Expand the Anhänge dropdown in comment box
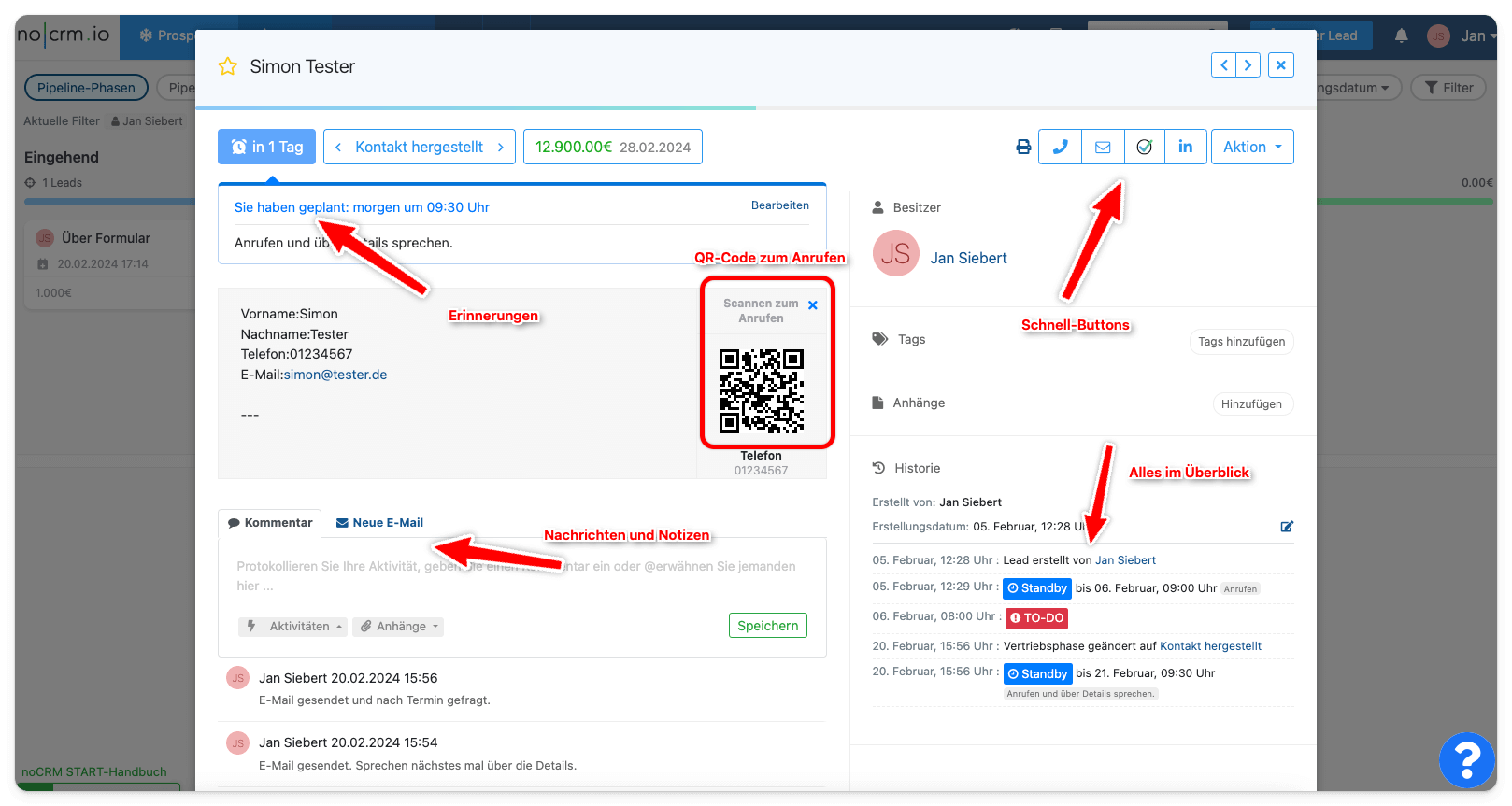 pyautogui.click(x=399, y=627)
